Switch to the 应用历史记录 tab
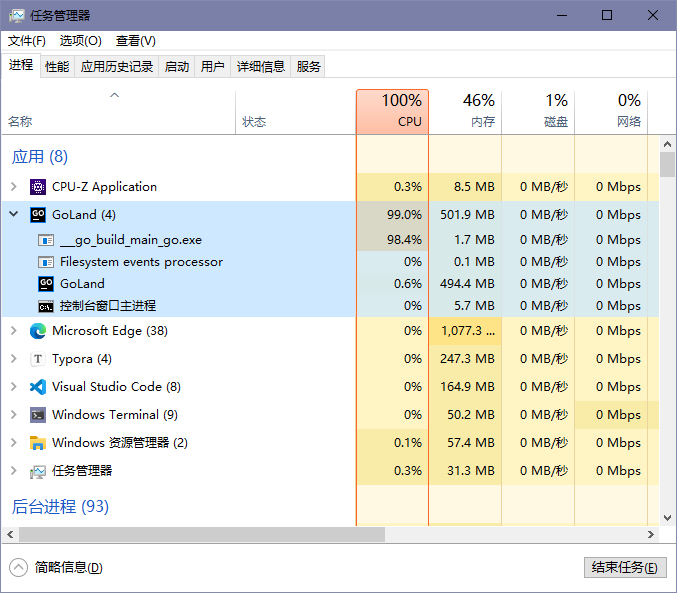This screenshot has height=593, width=677. point(117,67)
